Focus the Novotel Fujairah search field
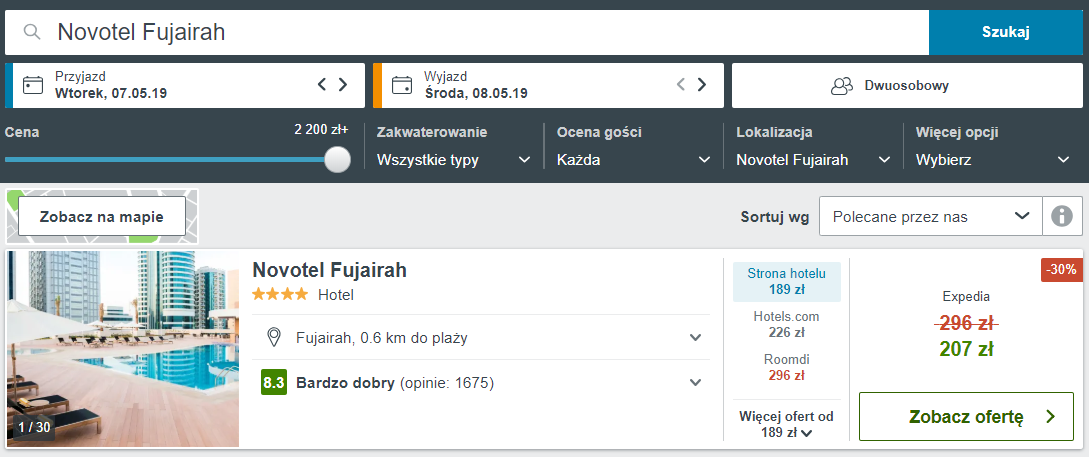Image resolution: width=1089 pixels, height=457 pixels. pos(467,33)
